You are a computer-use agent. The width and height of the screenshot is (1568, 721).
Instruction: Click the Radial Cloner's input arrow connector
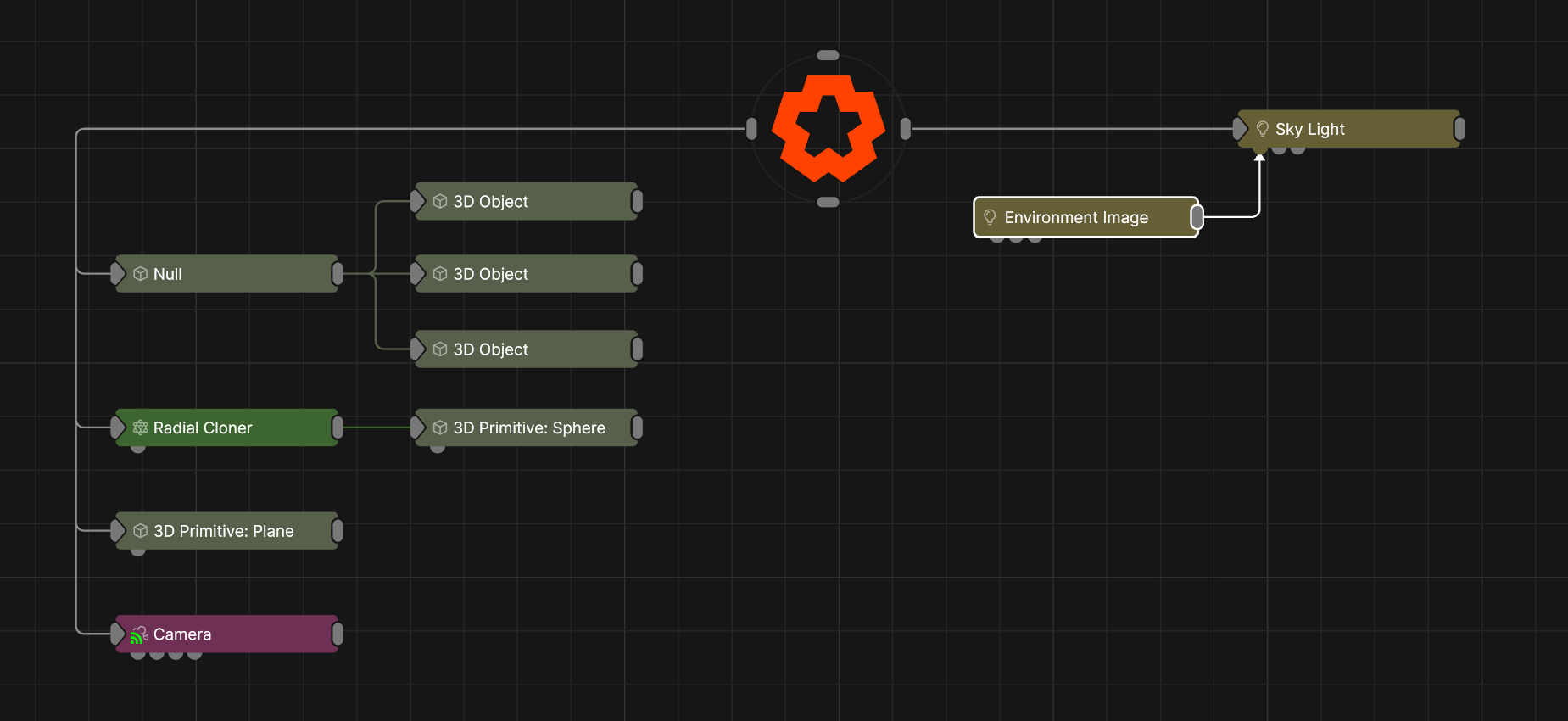(118, 428)
